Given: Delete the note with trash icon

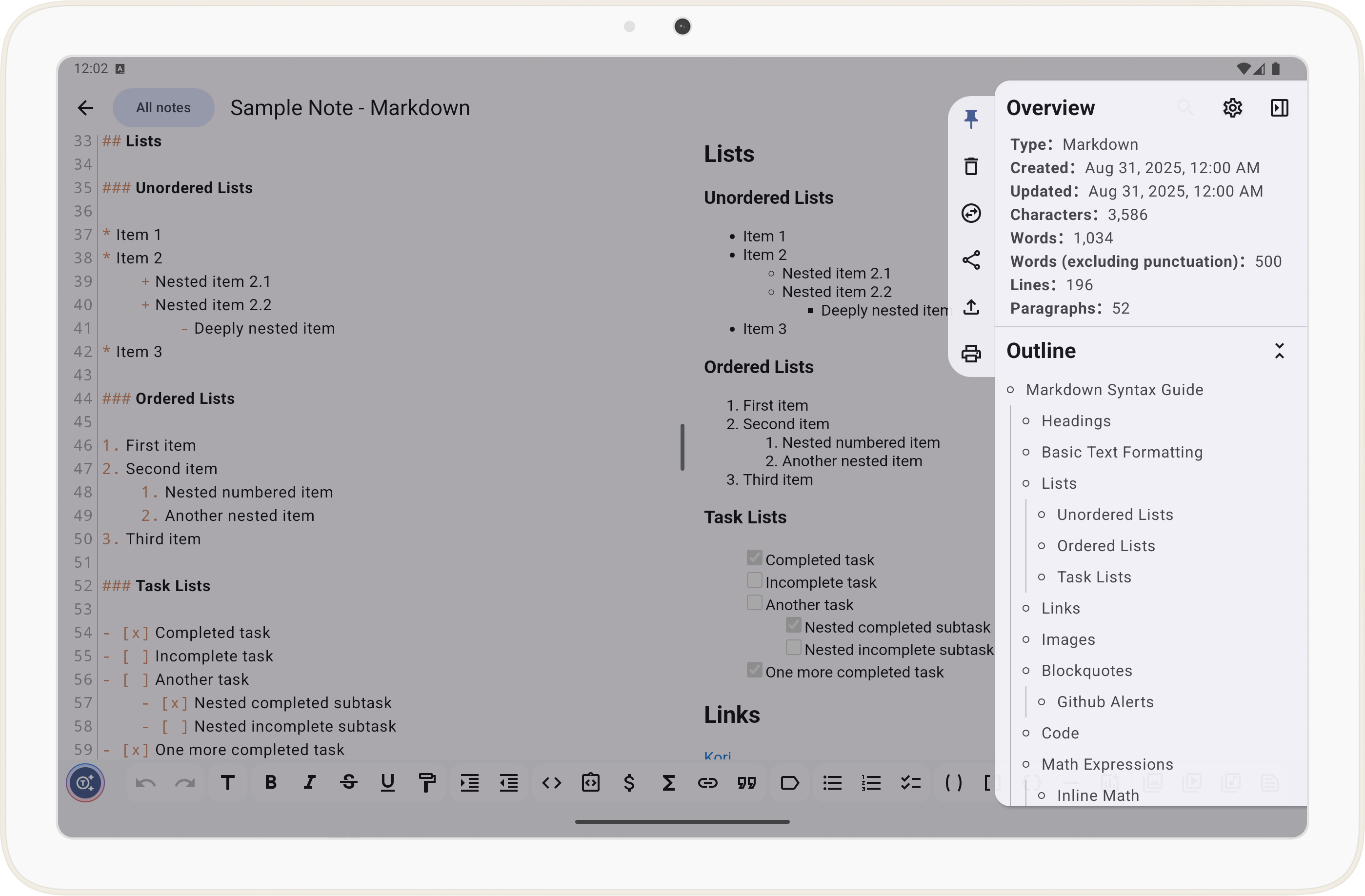Looking at the screenshot, I should tap(971, 166).
